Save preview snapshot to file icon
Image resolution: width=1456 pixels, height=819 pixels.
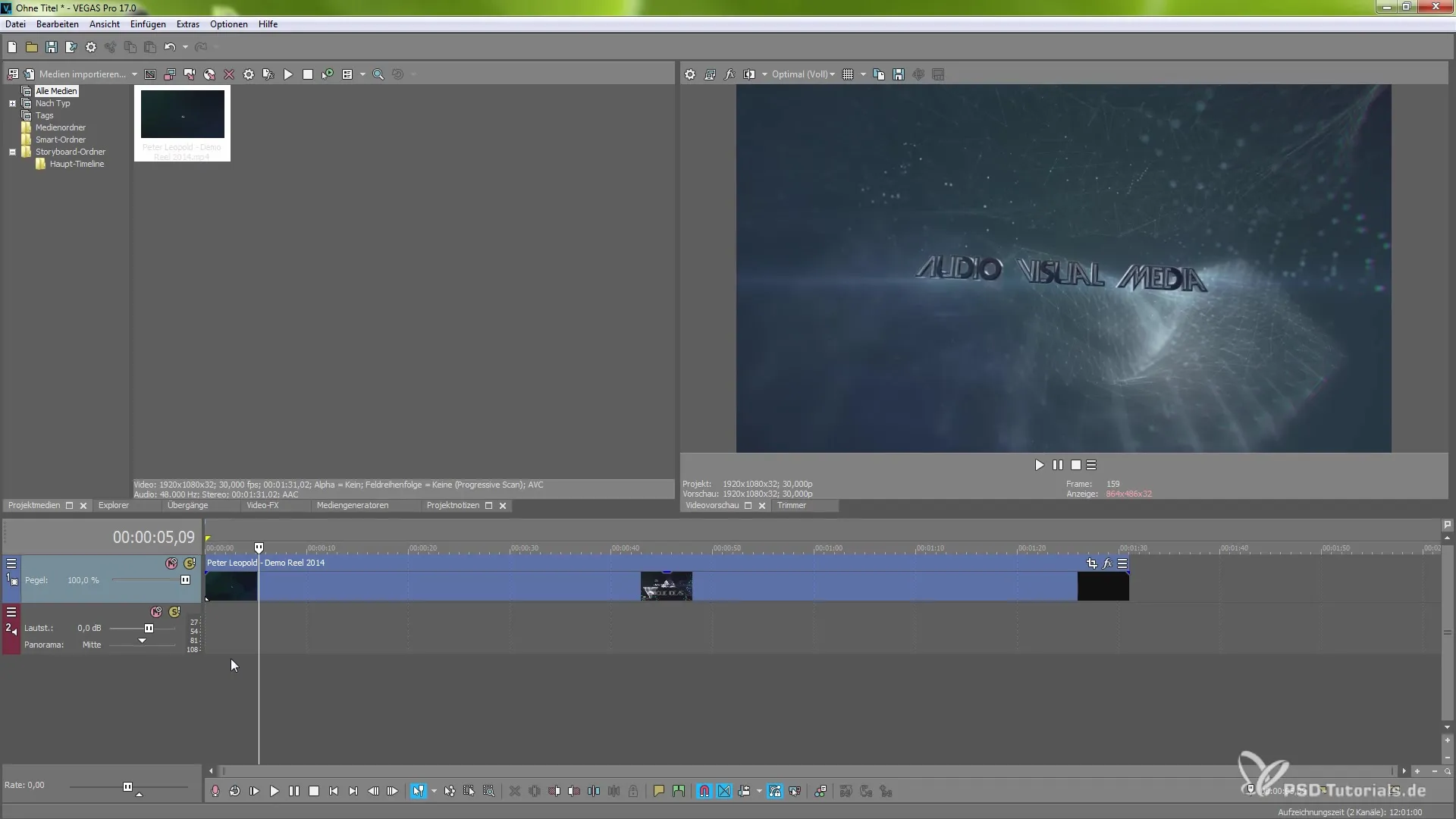(899, 74)
